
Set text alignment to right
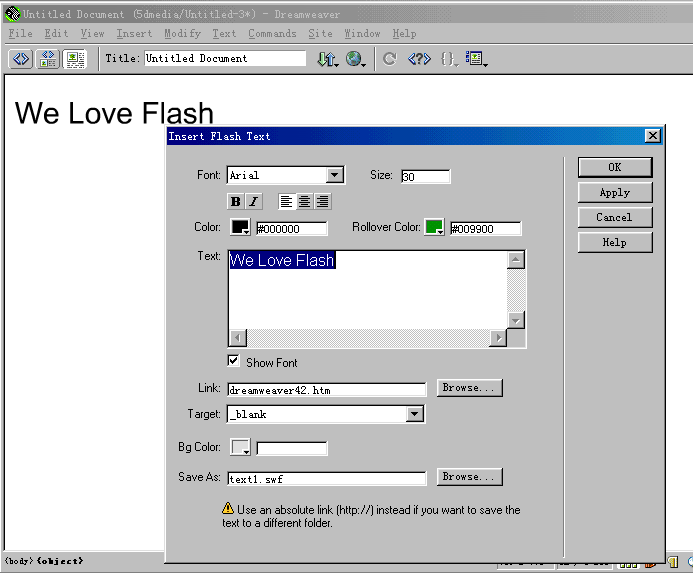click(x=322, y=202)
